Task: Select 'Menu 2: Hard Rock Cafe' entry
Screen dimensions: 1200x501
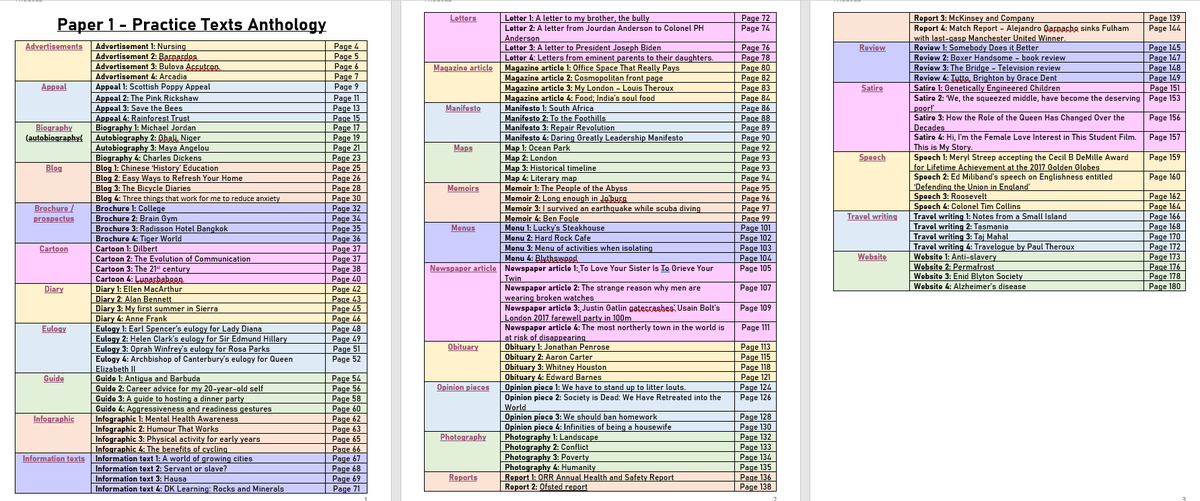Action: pos(551,237)
